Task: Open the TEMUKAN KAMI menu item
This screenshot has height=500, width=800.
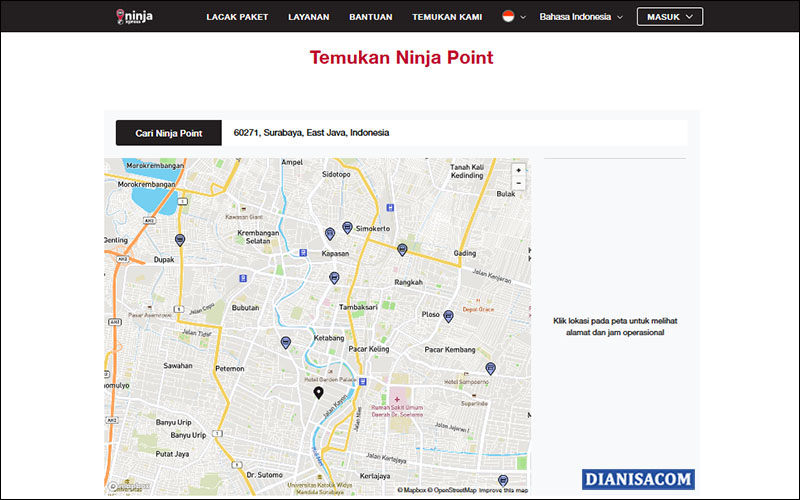Action: [x=446, y=17]
